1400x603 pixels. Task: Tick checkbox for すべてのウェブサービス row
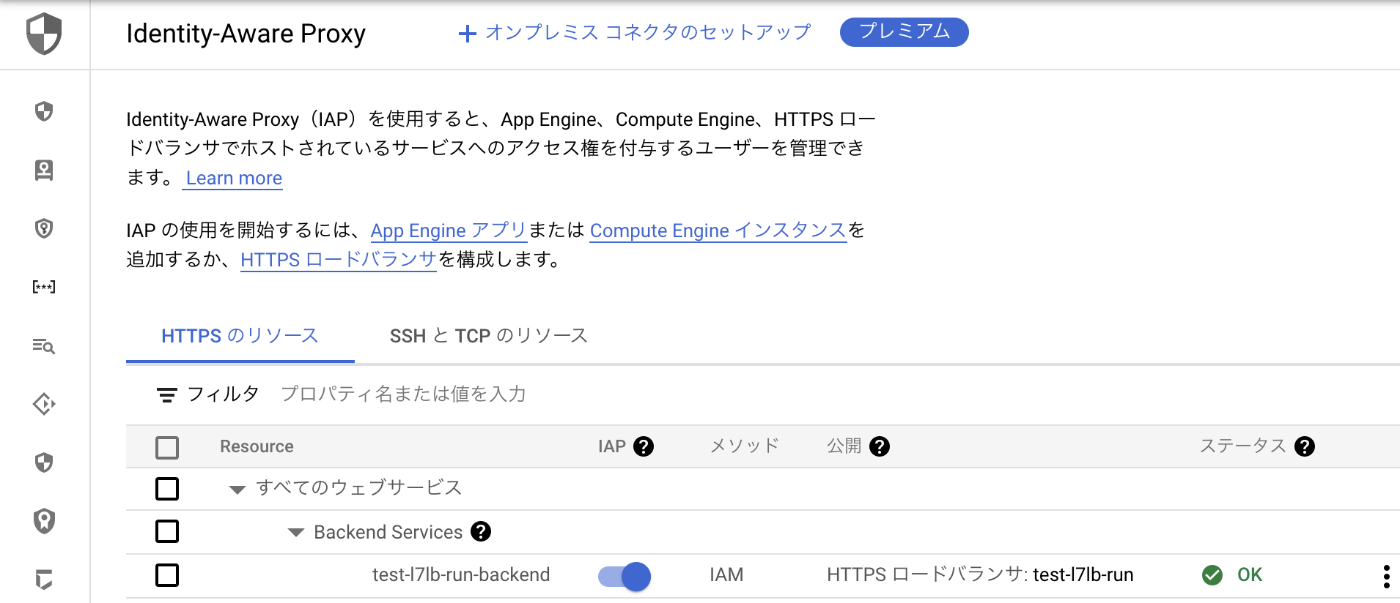(x=167, y=489)
